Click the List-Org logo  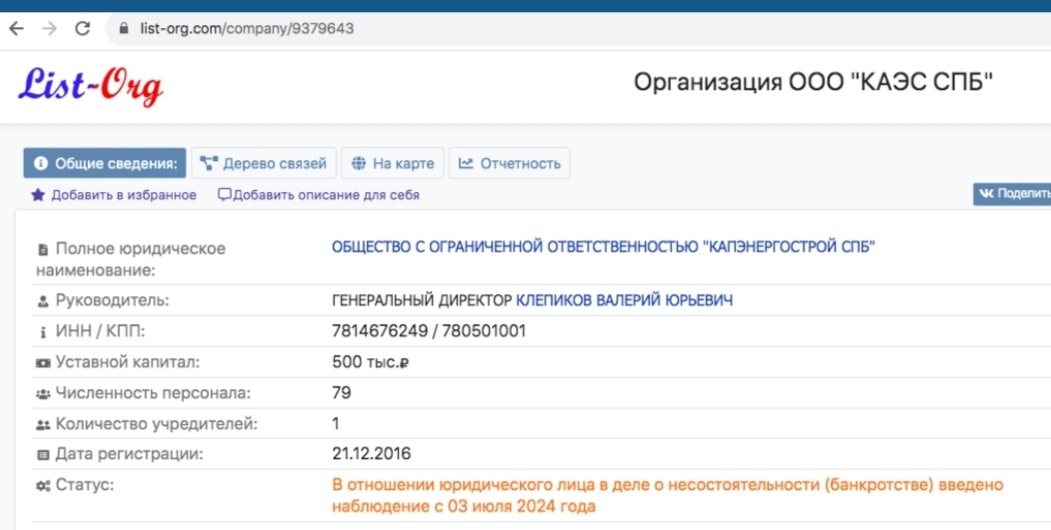[90, 86]
